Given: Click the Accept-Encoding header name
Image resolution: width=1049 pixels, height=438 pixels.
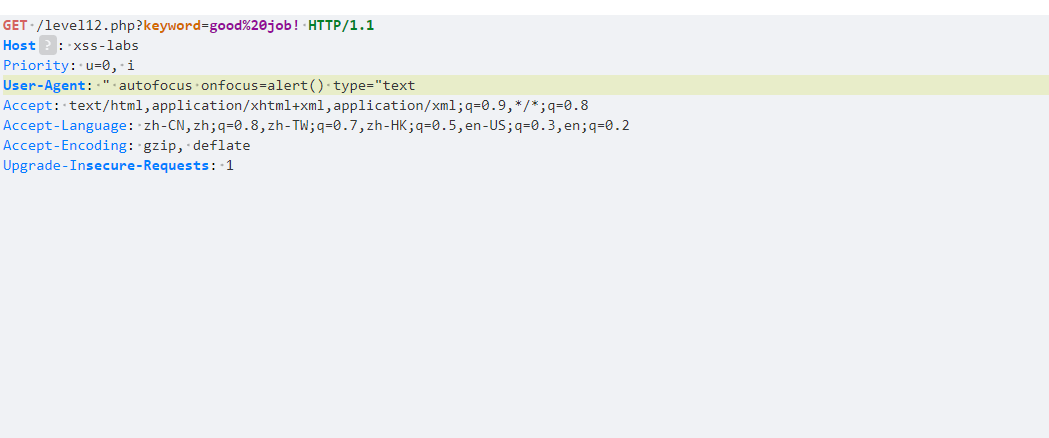Looking at the screenshot, I should 64,146.
